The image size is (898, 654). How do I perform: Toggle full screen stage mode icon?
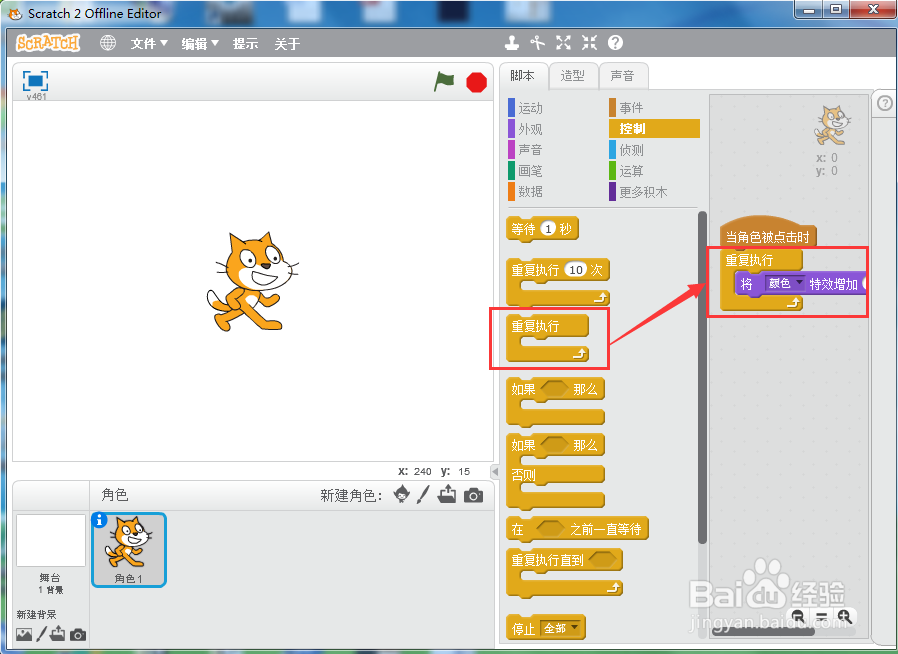[x=36, y=81]
